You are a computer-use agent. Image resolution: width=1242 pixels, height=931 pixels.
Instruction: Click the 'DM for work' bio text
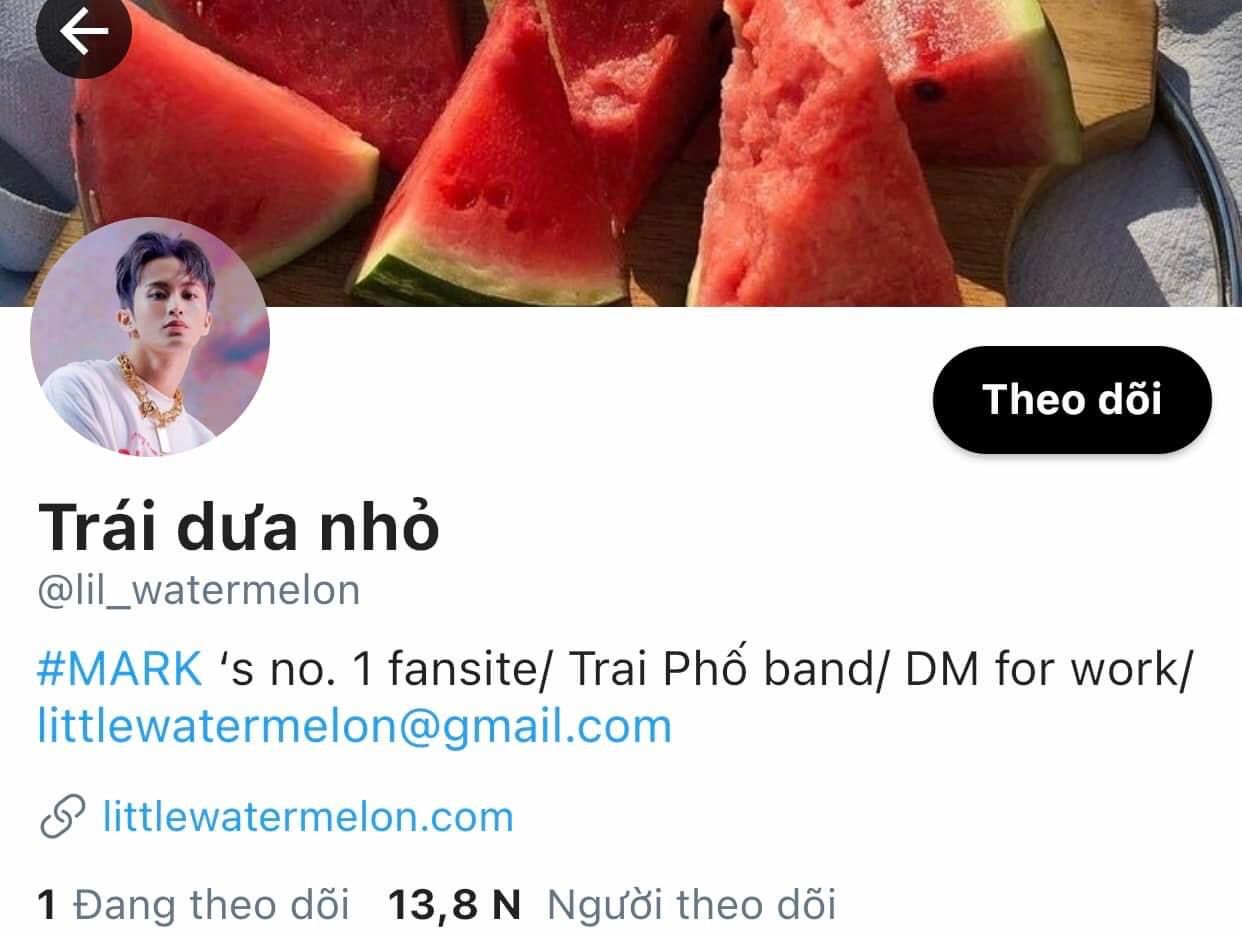pos(1040,669)
